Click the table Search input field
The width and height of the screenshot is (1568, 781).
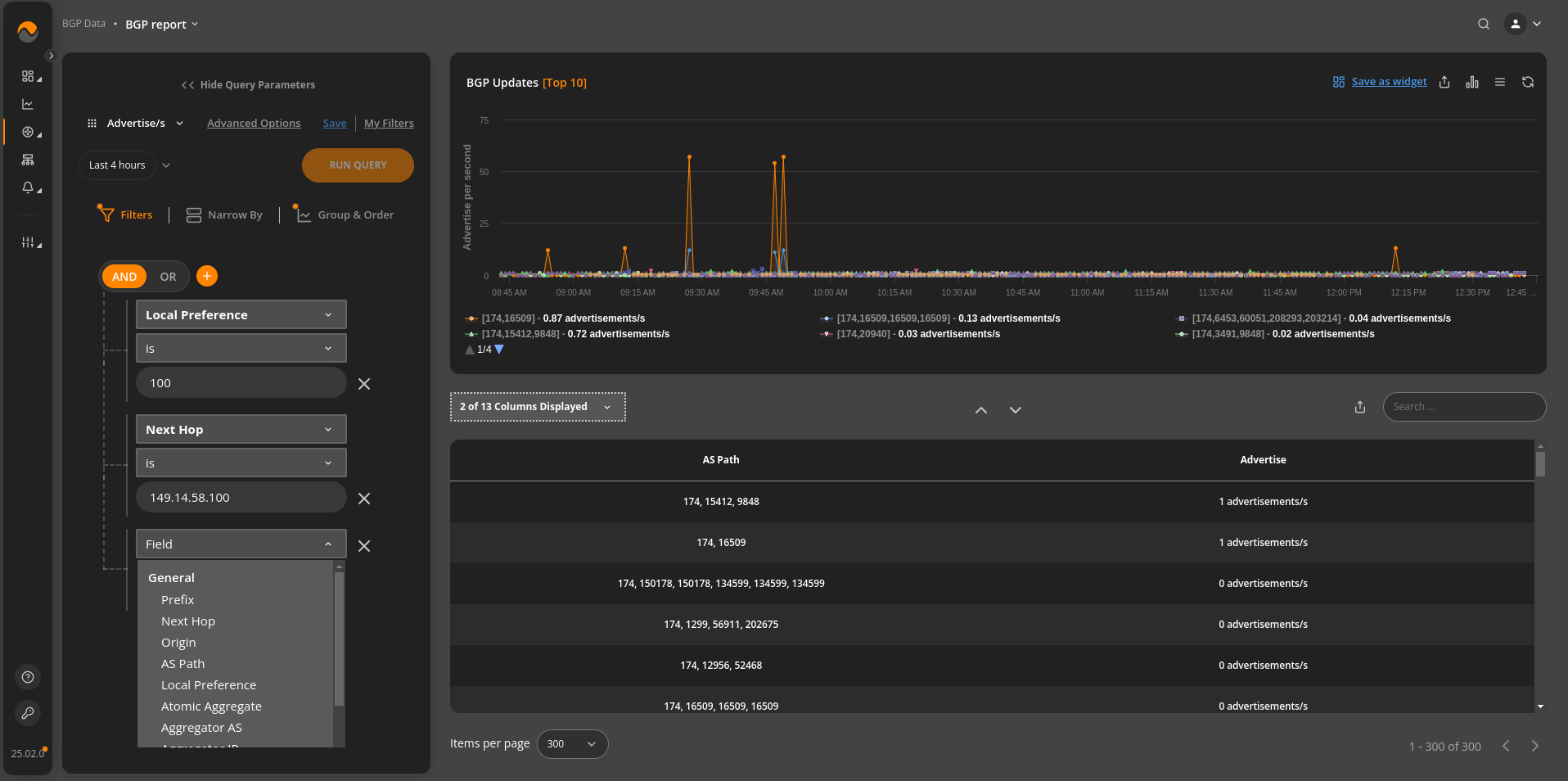point(1464,407)
